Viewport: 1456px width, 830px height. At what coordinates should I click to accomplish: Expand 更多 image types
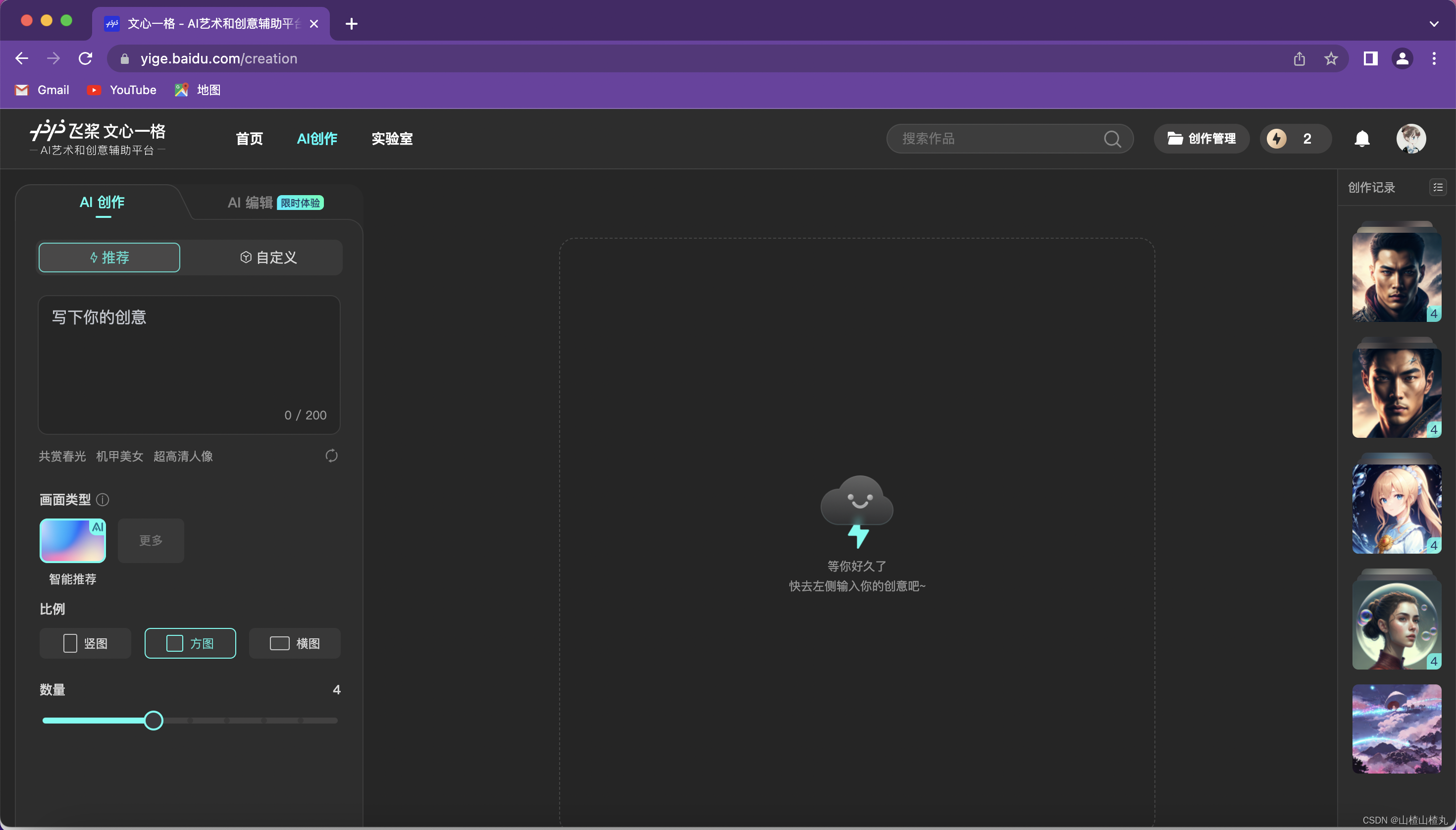tap(151, 540)
